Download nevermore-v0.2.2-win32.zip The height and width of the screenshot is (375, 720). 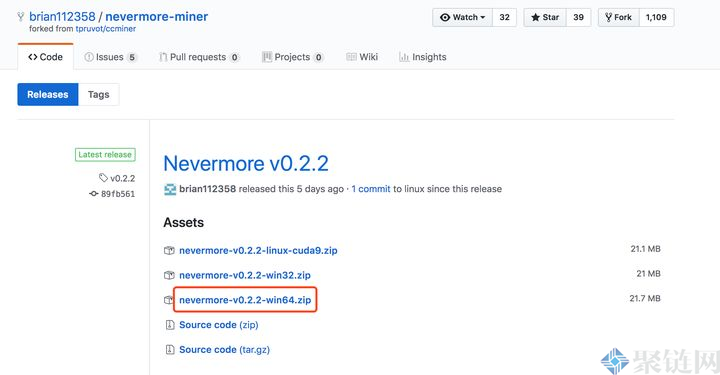coord(245,275)
